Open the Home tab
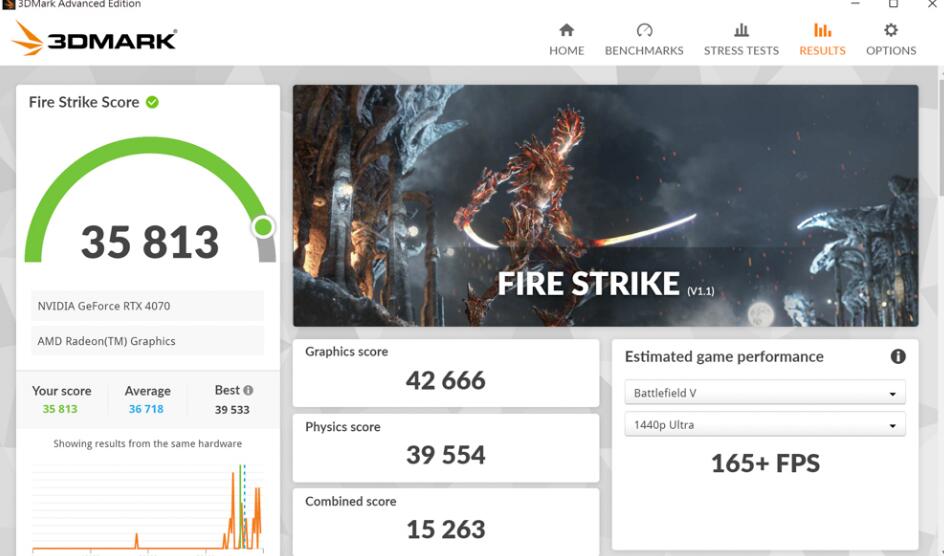The image size is (944, 556). [x=567, y=40]
